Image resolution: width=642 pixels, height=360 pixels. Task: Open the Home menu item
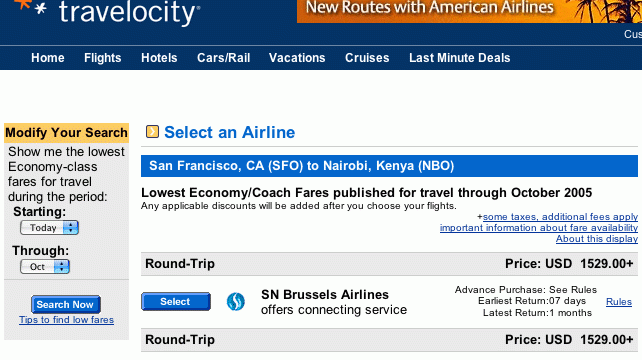coord(48,58)
